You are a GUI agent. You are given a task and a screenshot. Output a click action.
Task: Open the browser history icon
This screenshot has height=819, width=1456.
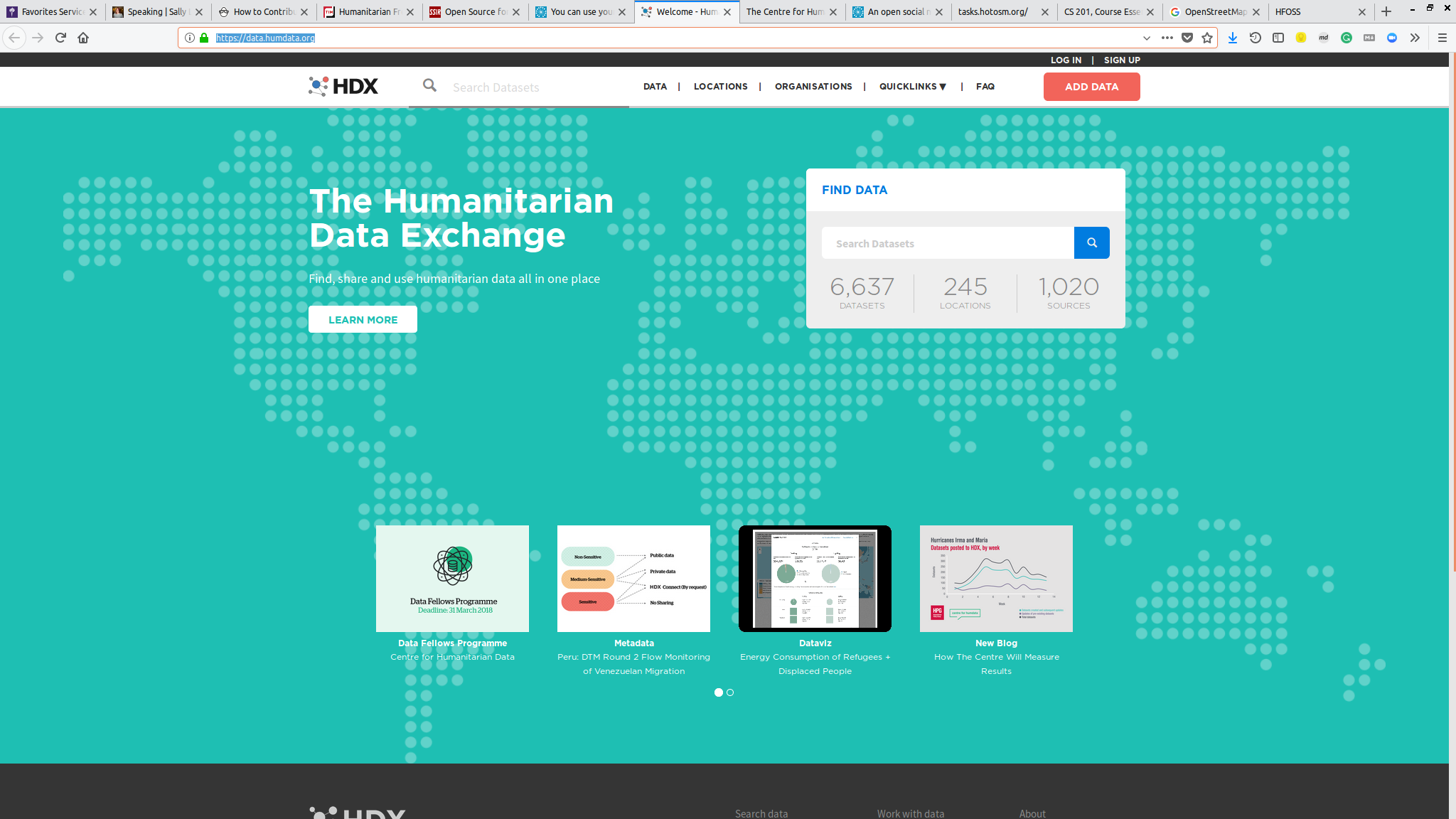(x=1256, y=38)
